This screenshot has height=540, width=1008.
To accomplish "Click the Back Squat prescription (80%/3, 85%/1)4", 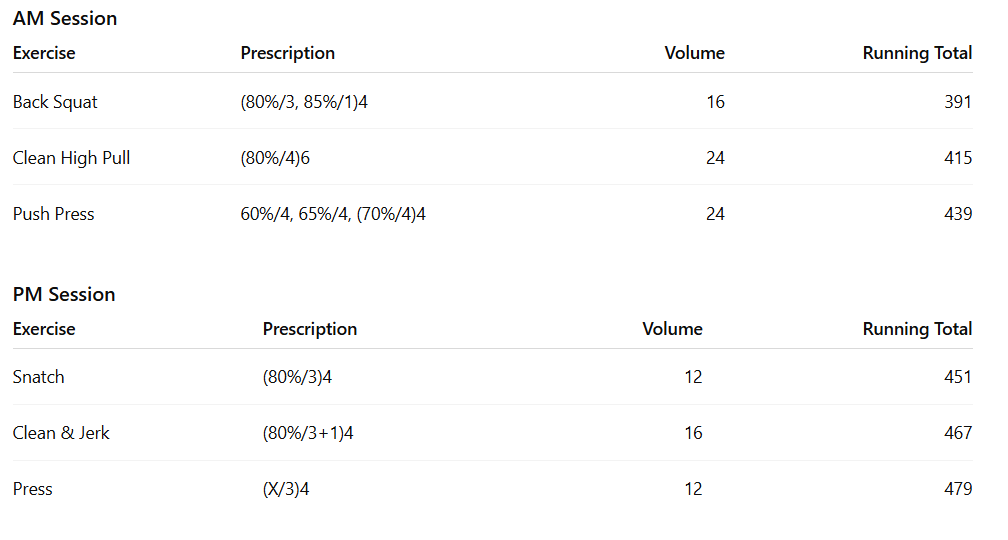I will [x=304, y=102].
